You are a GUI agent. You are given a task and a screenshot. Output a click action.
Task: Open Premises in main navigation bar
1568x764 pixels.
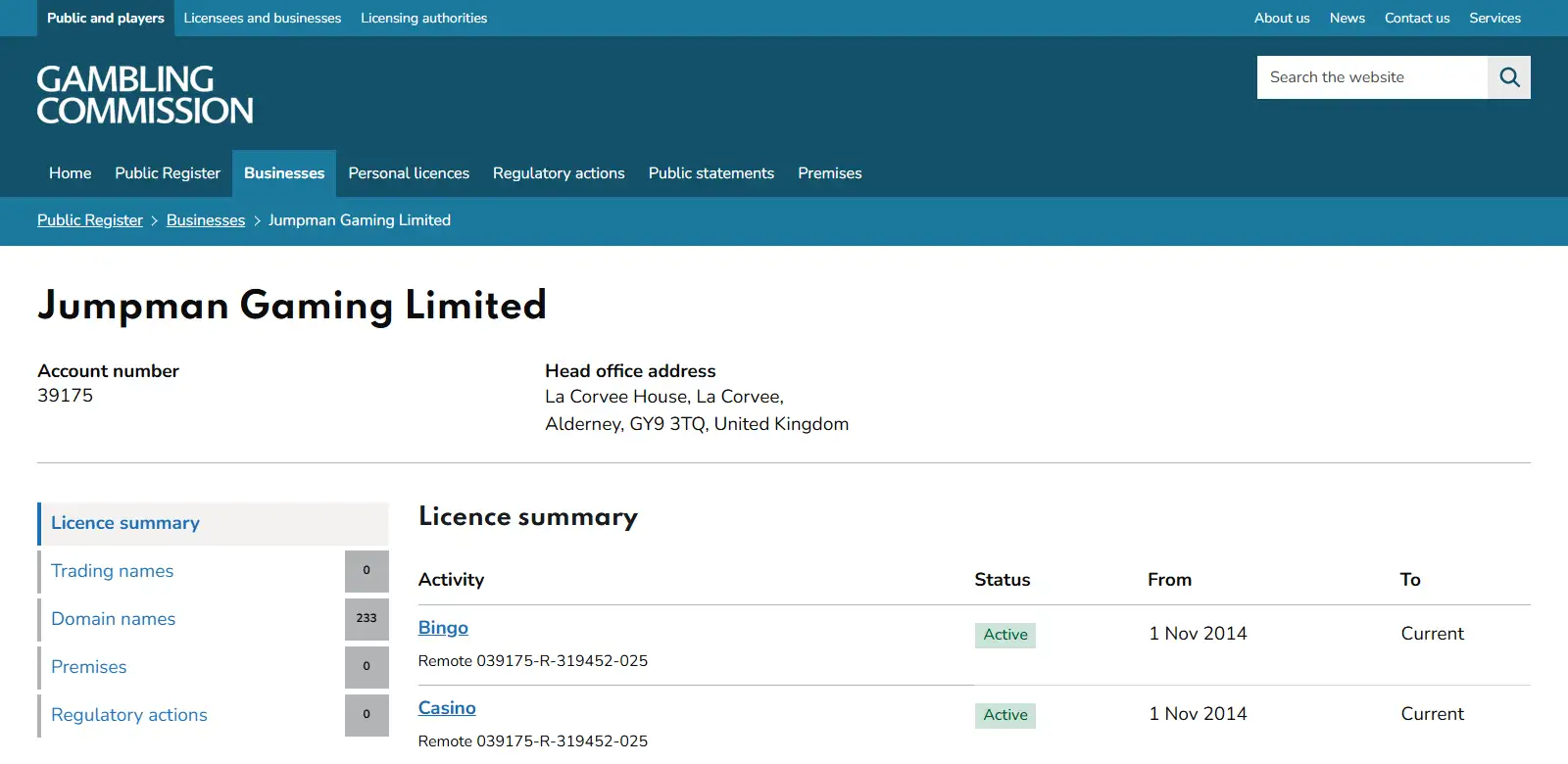click(830, 173)
